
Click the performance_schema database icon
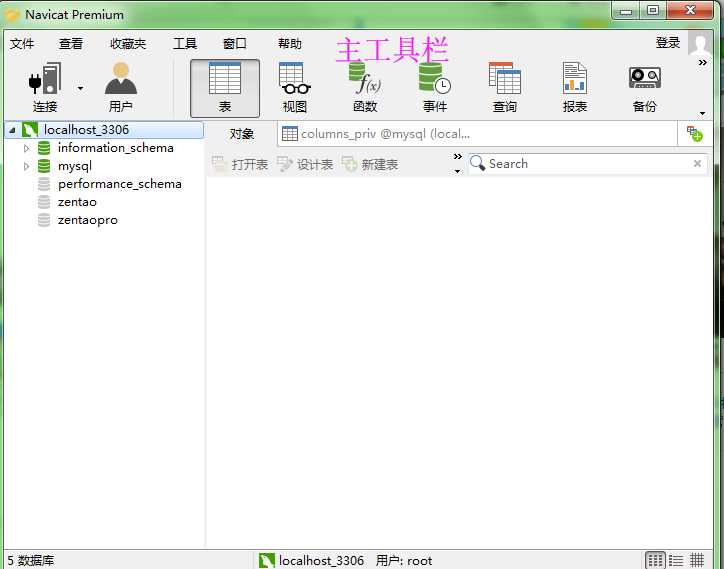point(44,184)
